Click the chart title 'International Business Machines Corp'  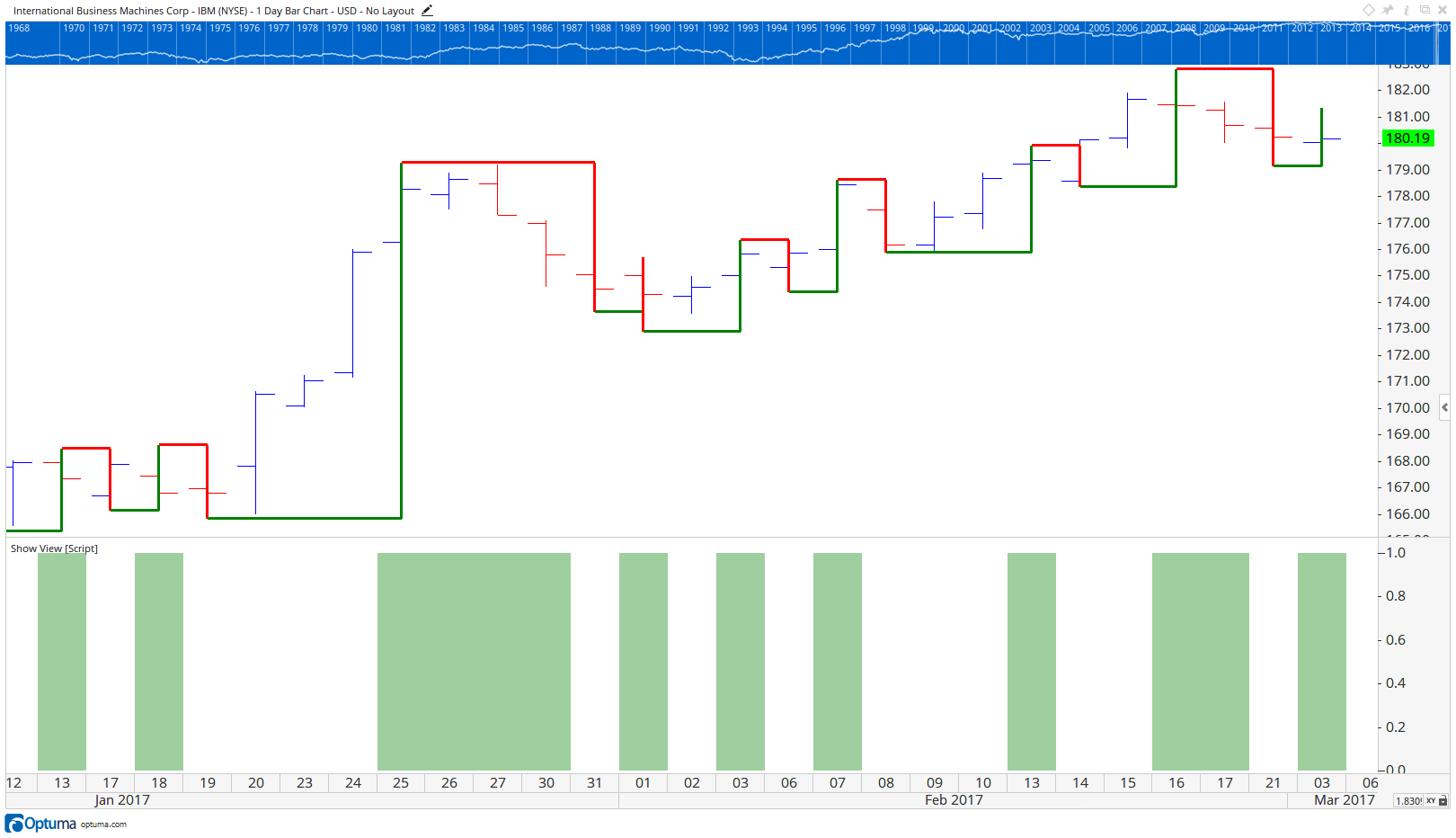click(101, 11)
